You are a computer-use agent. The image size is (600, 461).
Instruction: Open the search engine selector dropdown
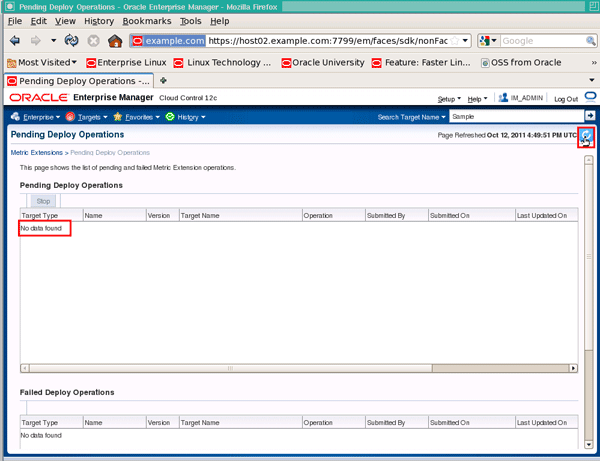tap(489, 41)
